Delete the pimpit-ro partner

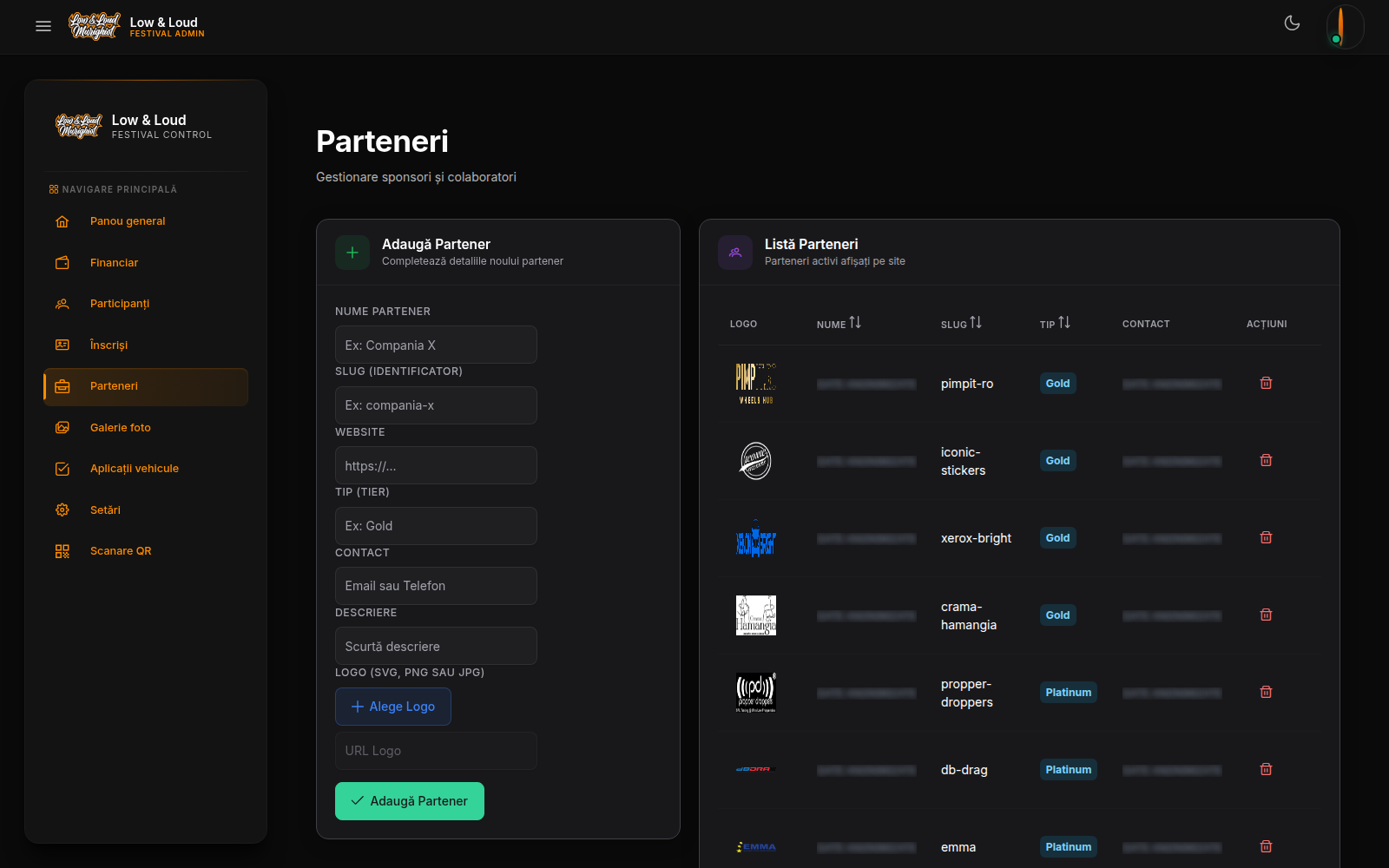[x=1266, y=383]
